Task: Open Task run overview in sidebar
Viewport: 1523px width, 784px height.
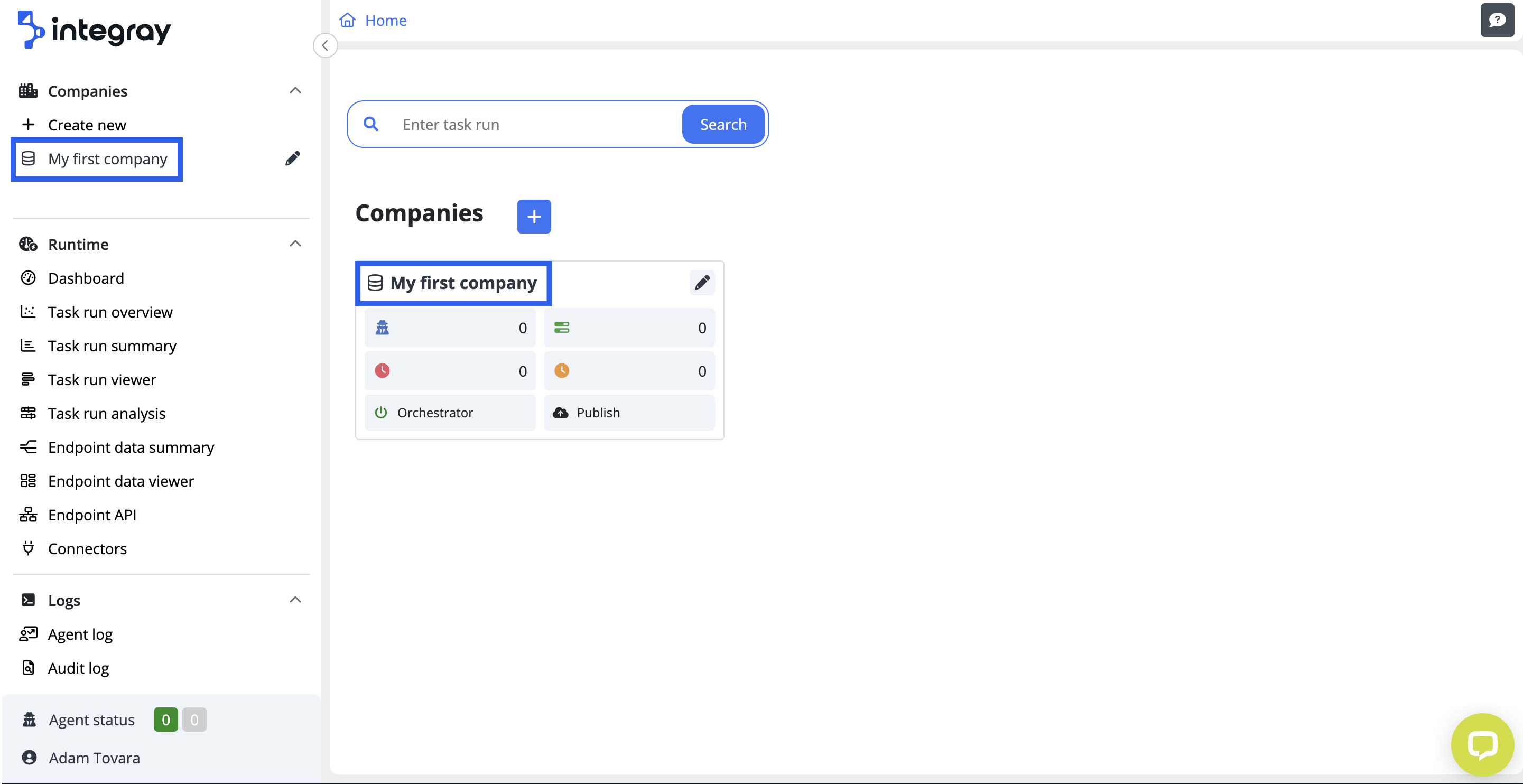Action: pos(110,312)
